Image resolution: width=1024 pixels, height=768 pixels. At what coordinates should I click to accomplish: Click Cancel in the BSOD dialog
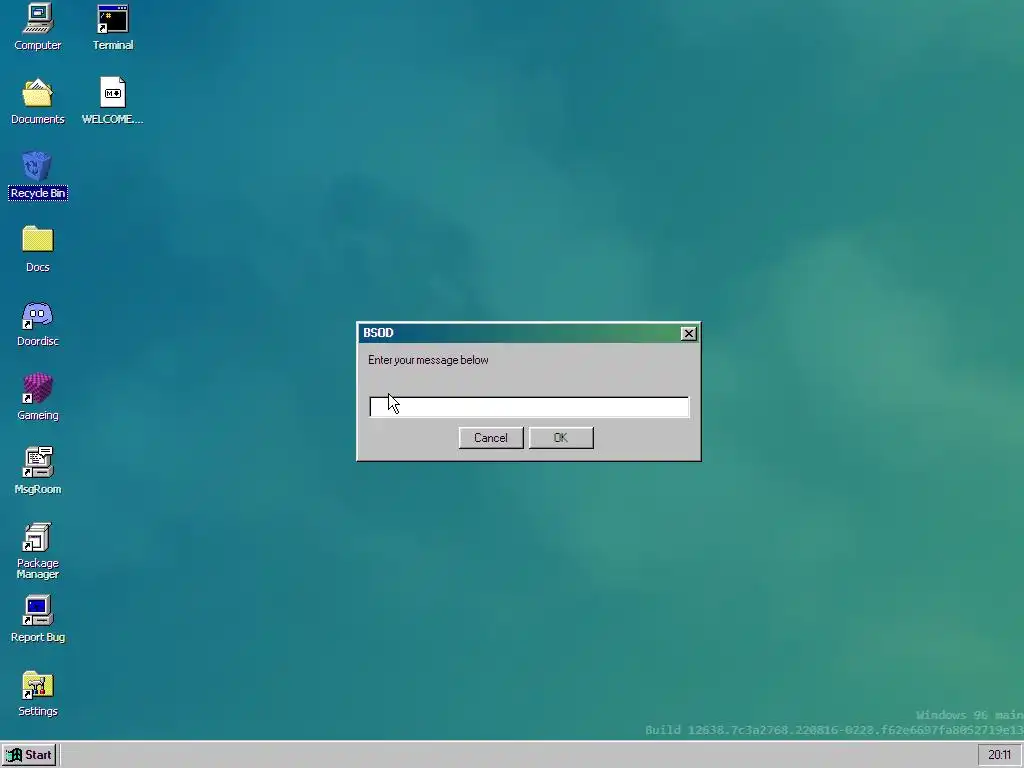491,438
